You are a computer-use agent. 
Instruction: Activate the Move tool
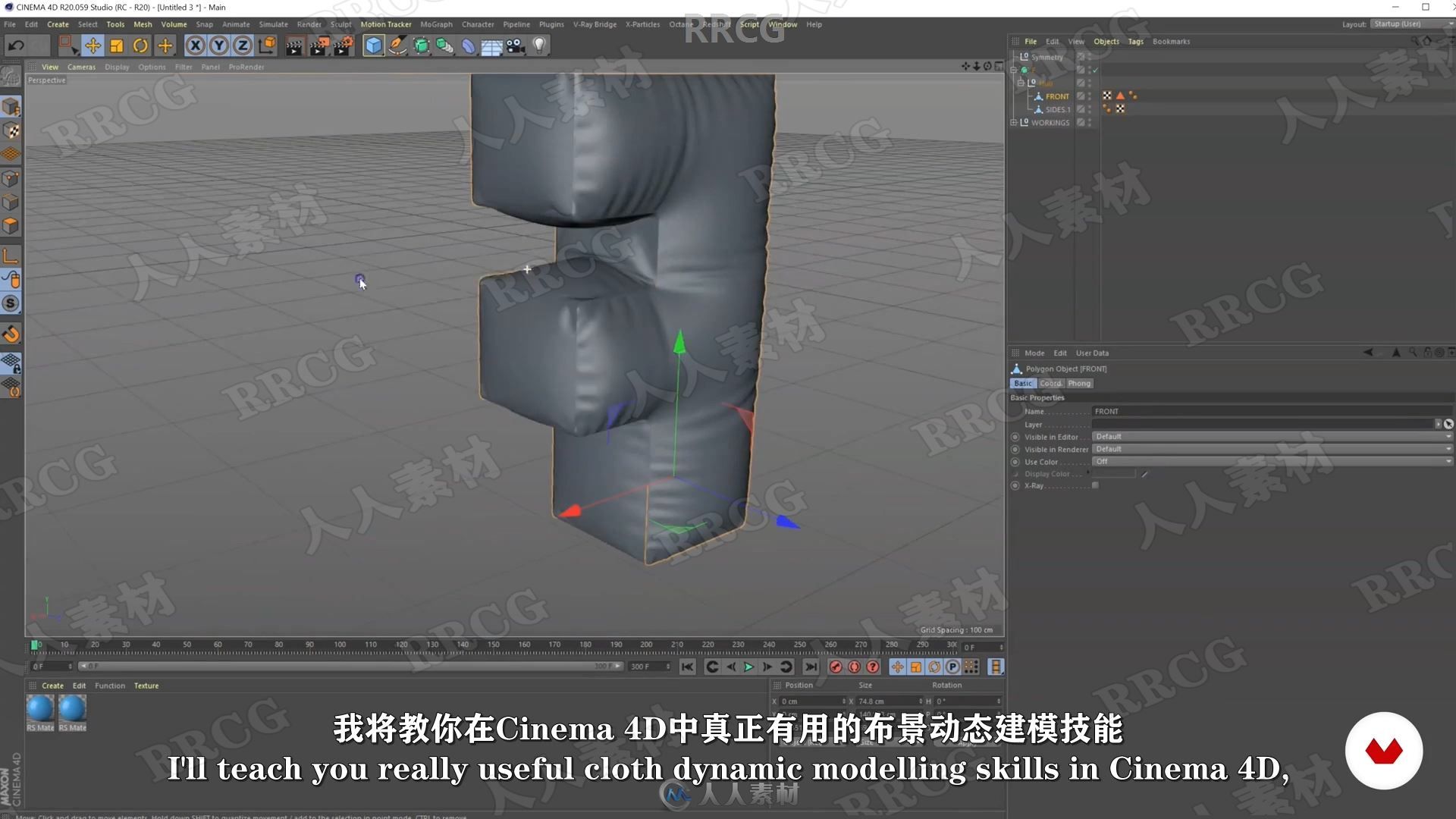coord(93,46)
